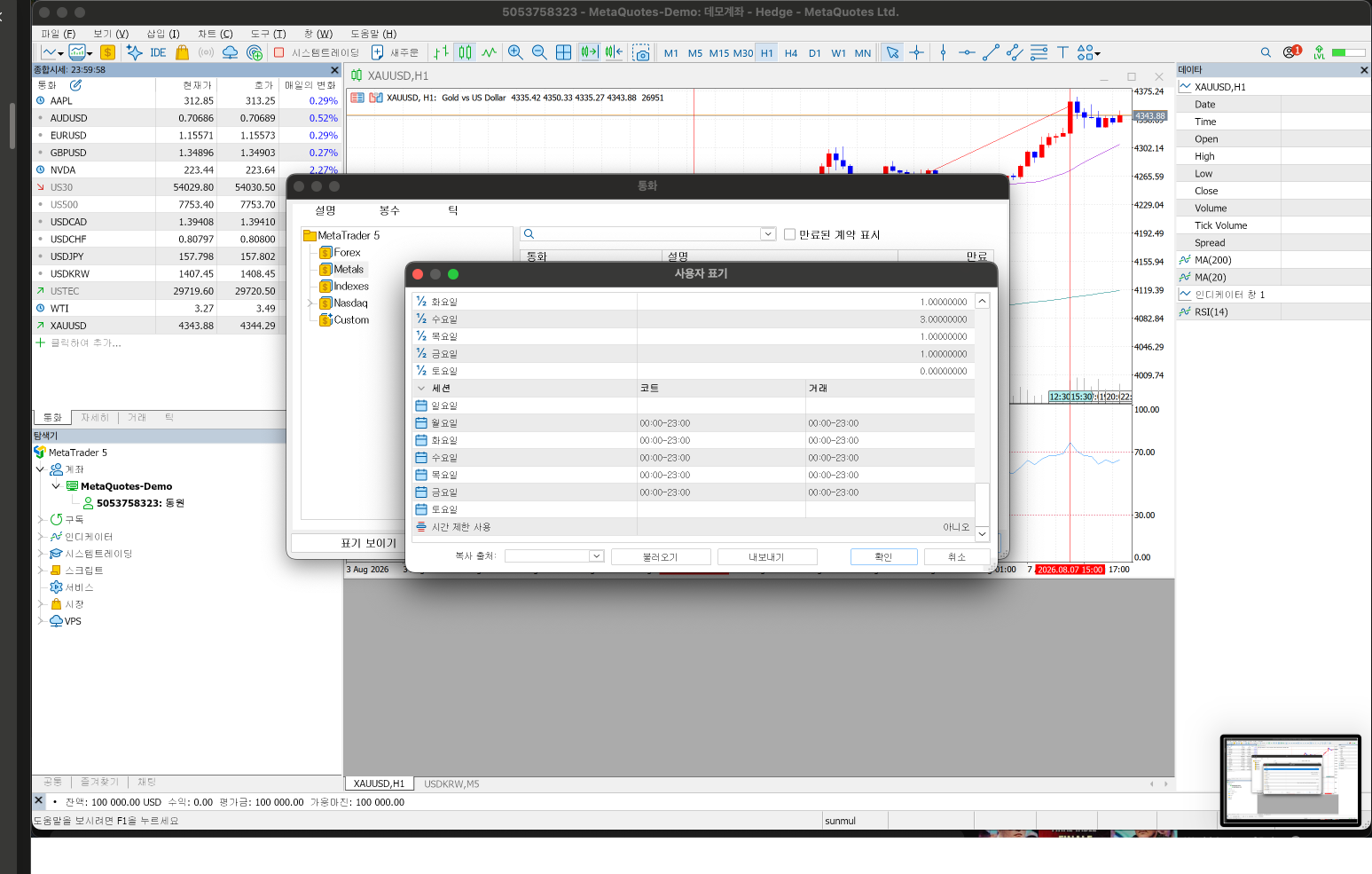This screenshot has height=874, width=1372.
Task: Switch the chart to line chart style
Action: (489, 52)
